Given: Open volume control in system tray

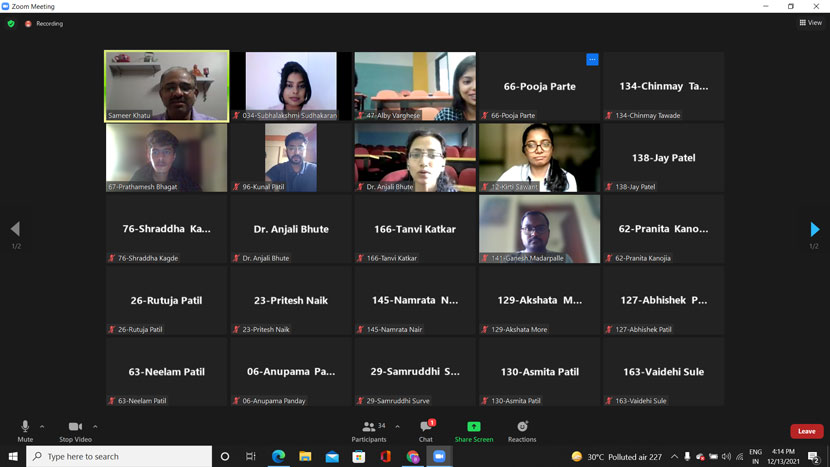Looking at the screenshot, I should pyautogui.click(x=726, y=456).
